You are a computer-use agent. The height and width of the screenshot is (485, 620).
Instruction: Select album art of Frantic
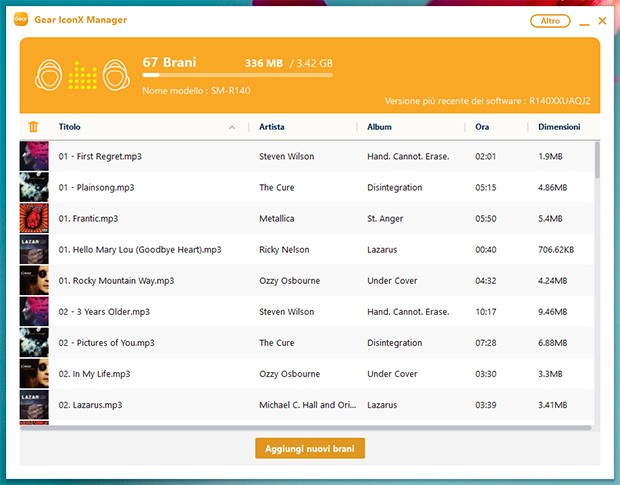coord(34,218)
